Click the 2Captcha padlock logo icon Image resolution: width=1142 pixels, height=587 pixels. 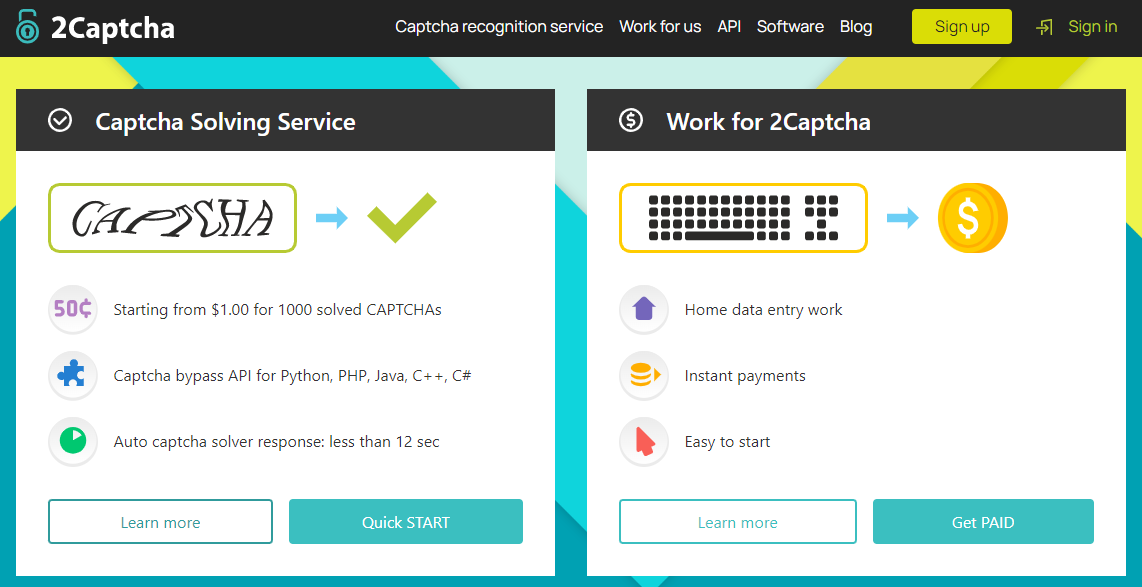[27, 27]
